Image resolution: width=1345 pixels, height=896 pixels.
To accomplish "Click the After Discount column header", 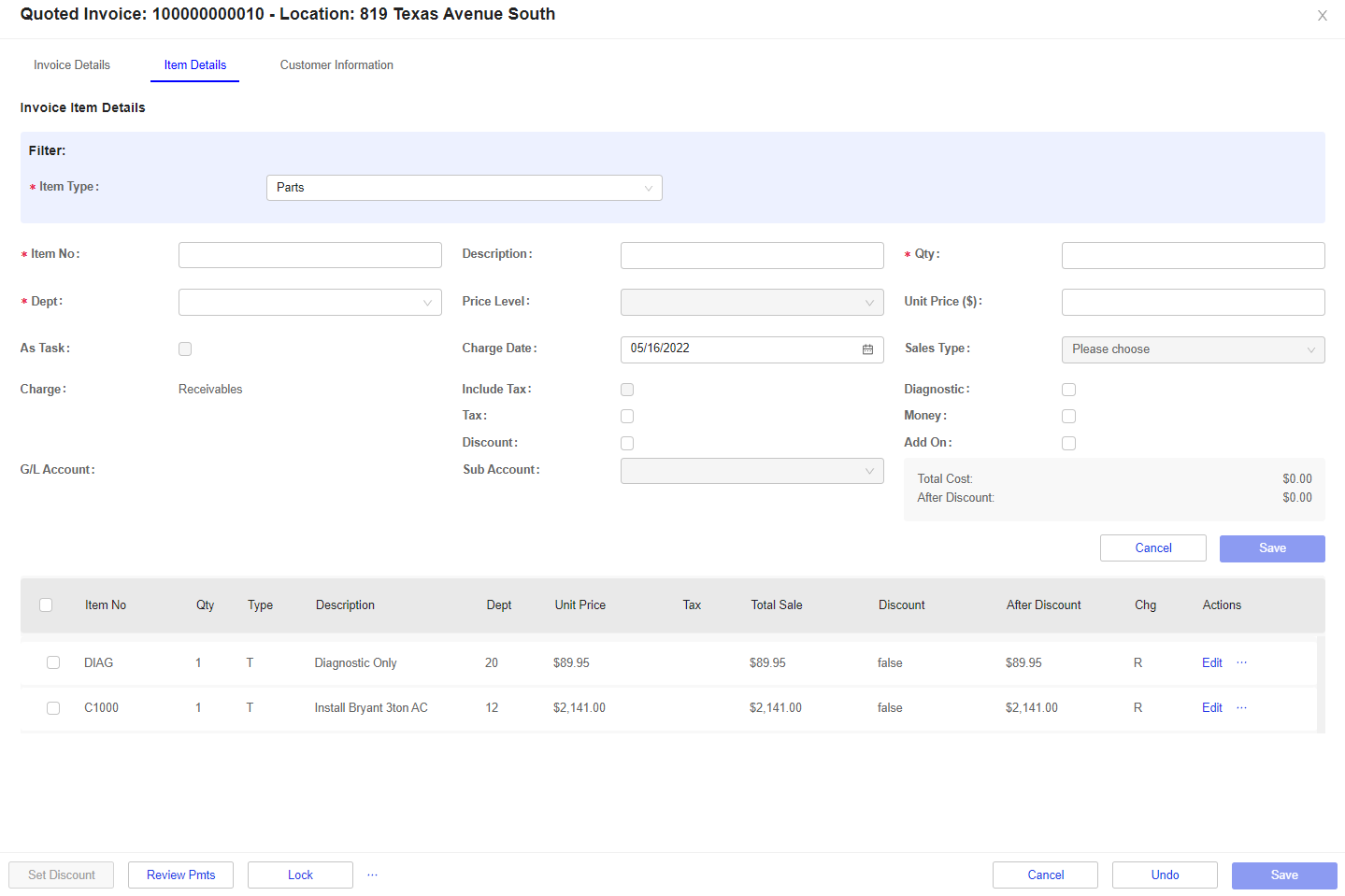I will tap(1043, 604).
